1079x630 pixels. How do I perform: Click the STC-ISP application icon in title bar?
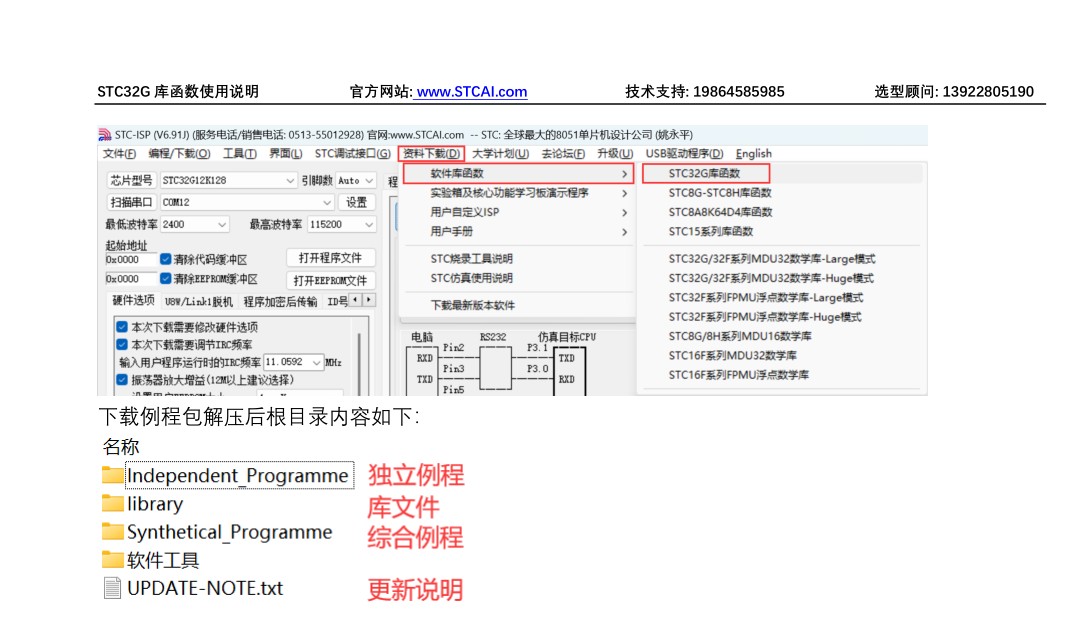[x=105, y=135]
